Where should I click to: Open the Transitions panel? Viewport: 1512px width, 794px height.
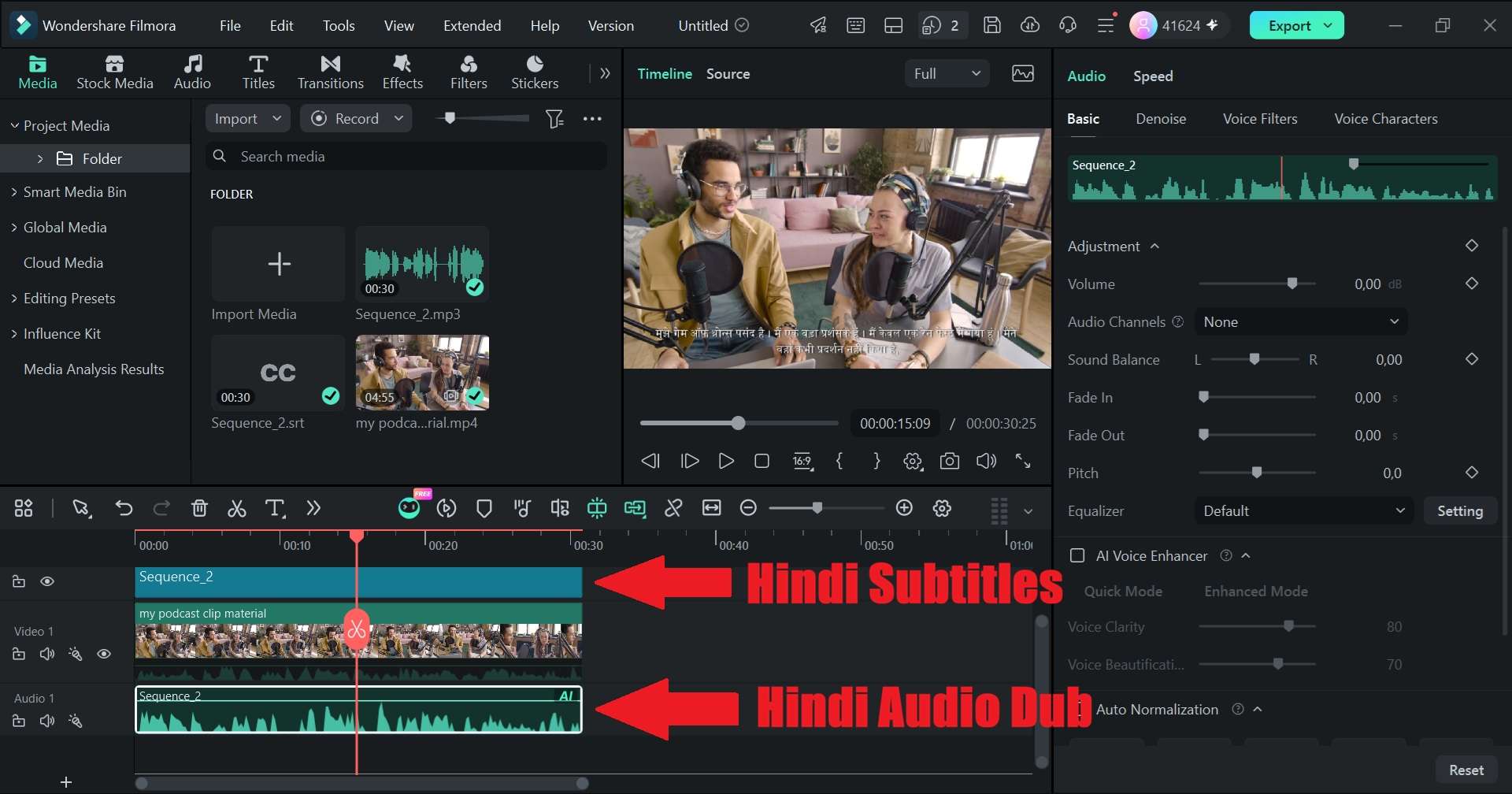331,72
